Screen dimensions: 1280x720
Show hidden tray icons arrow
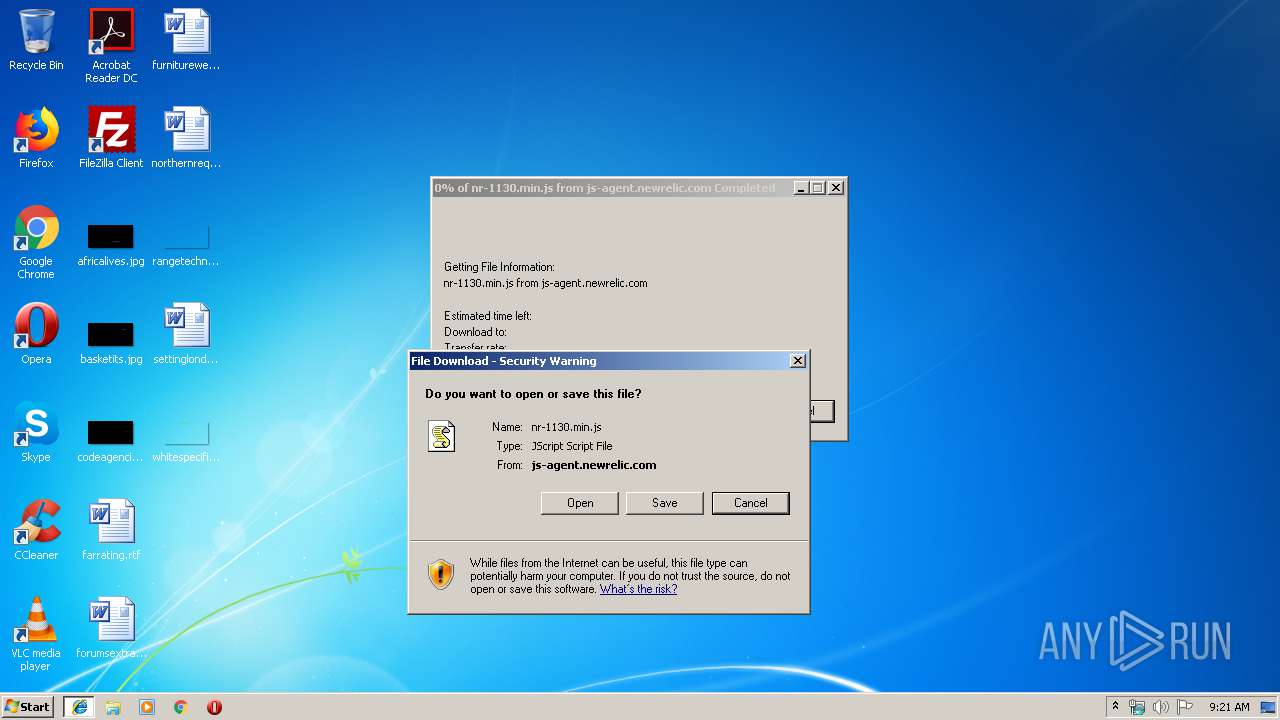(1115, 707)
